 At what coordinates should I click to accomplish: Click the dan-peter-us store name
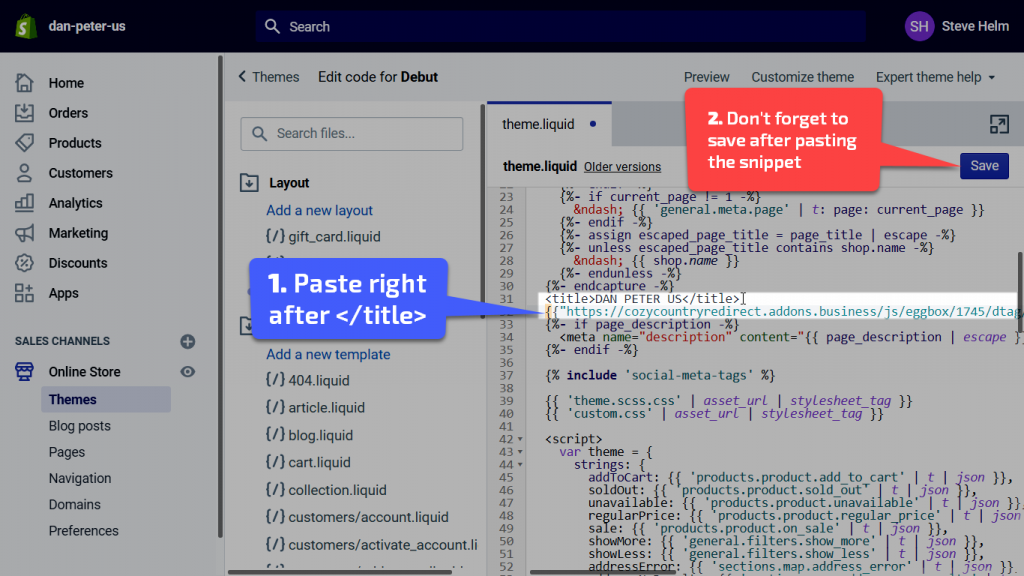click(87, 27)
